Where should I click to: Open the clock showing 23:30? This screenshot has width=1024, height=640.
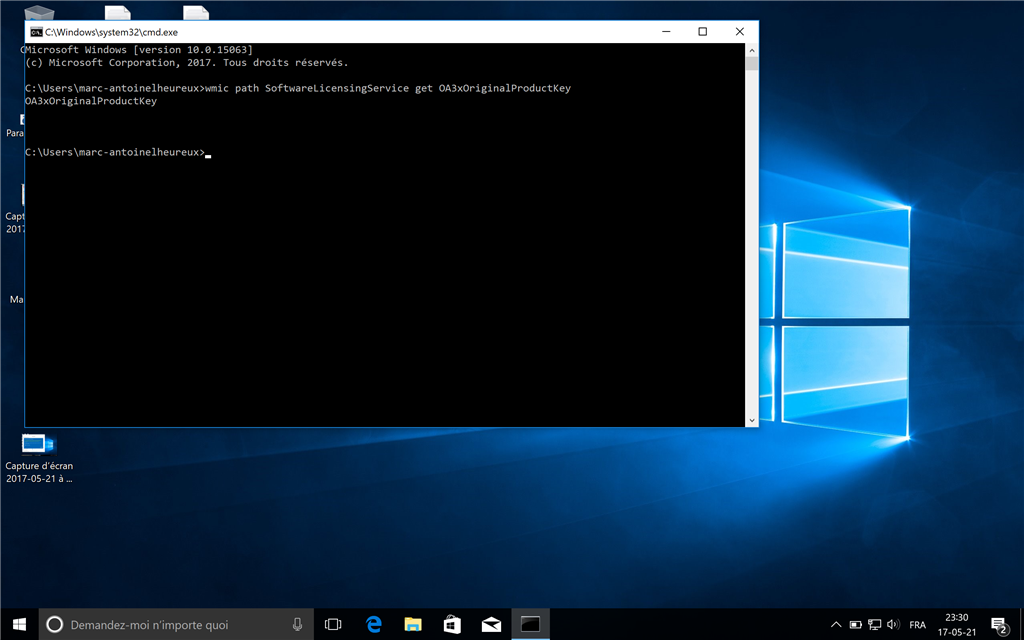click(957, 624)
